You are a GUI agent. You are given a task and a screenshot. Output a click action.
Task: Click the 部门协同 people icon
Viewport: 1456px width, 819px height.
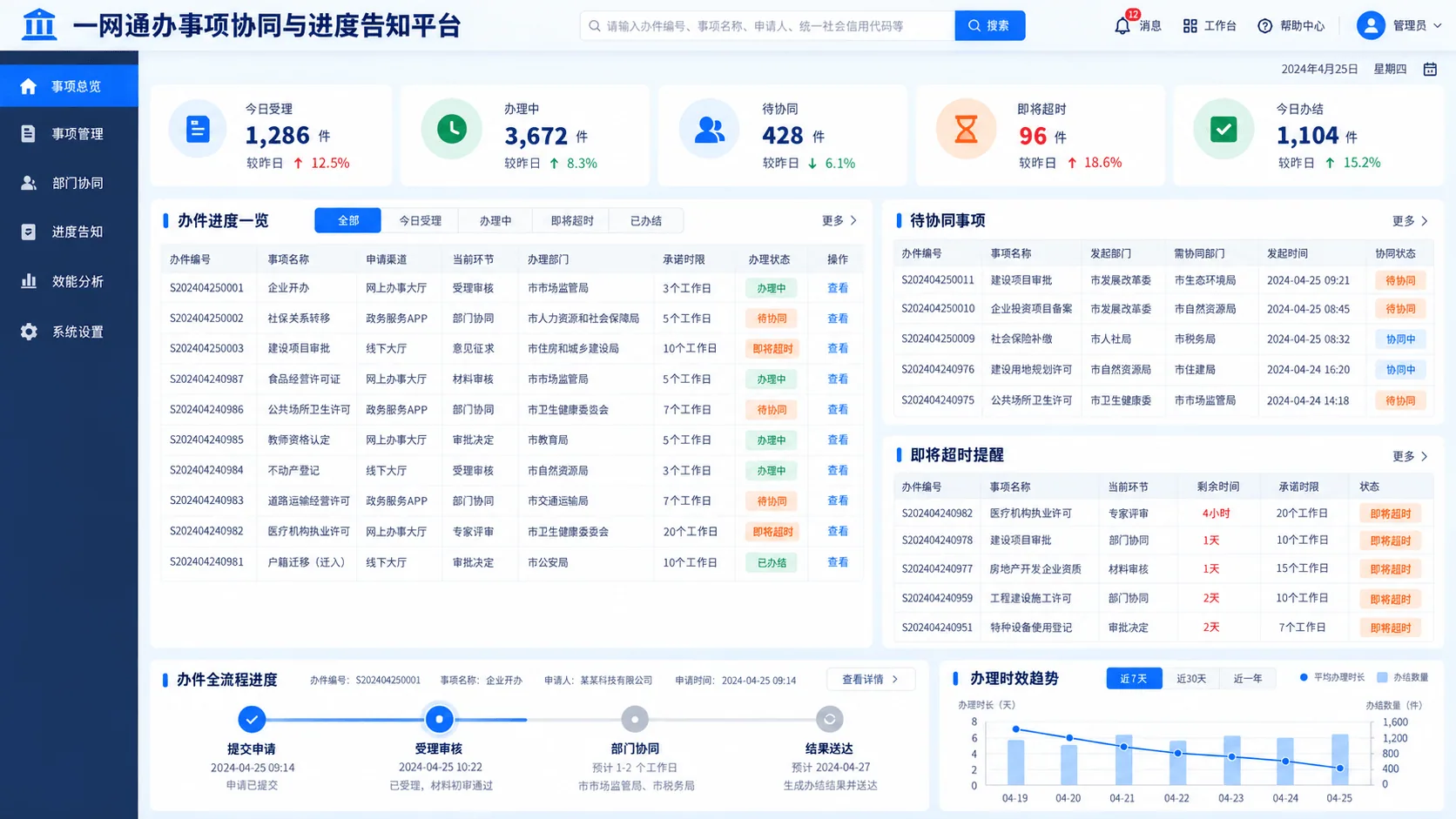coord(29,183)
